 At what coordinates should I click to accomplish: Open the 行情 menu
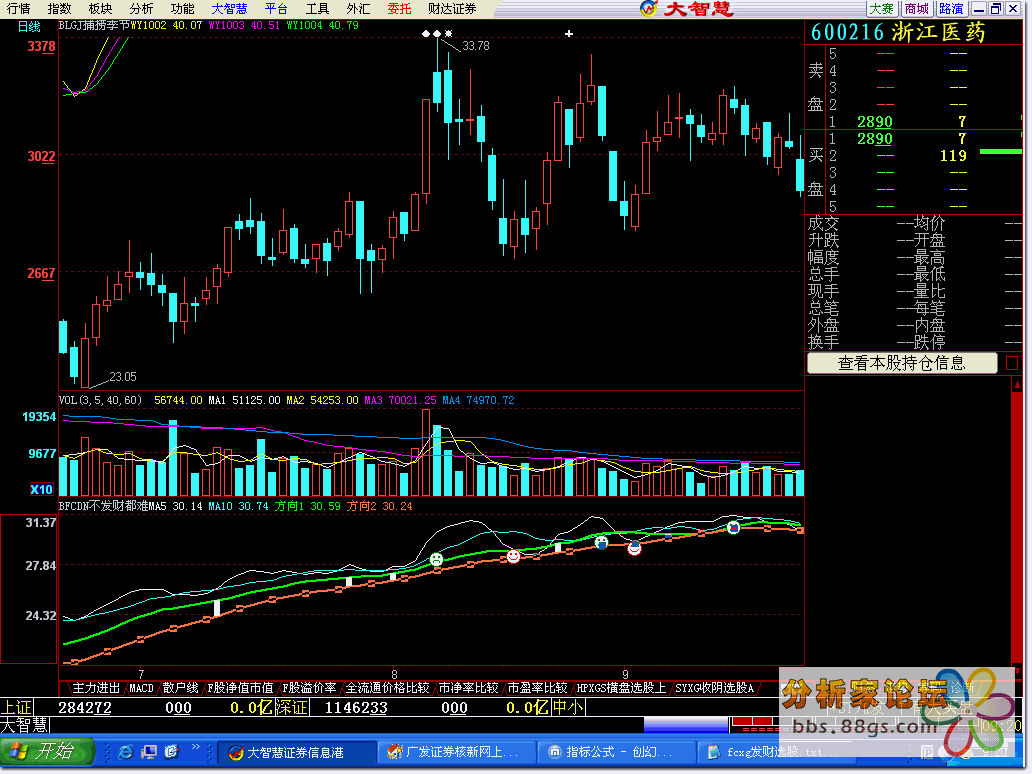coord(18,9)
